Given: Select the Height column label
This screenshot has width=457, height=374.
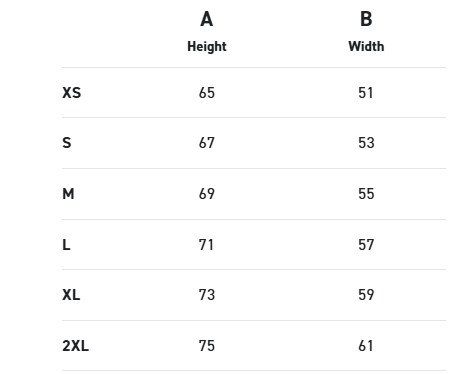Looking at the screenshot, I should pos(207,47).
